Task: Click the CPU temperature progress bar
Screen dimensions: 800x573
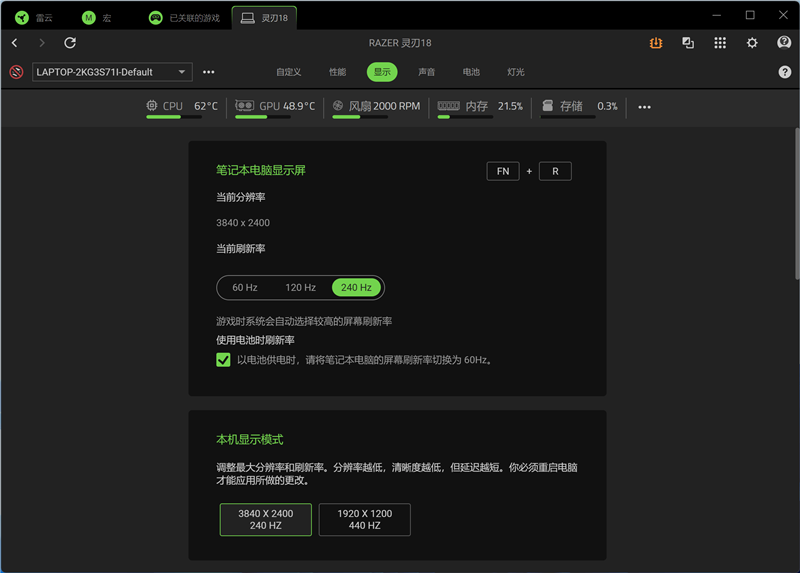Action: (174, 117)
